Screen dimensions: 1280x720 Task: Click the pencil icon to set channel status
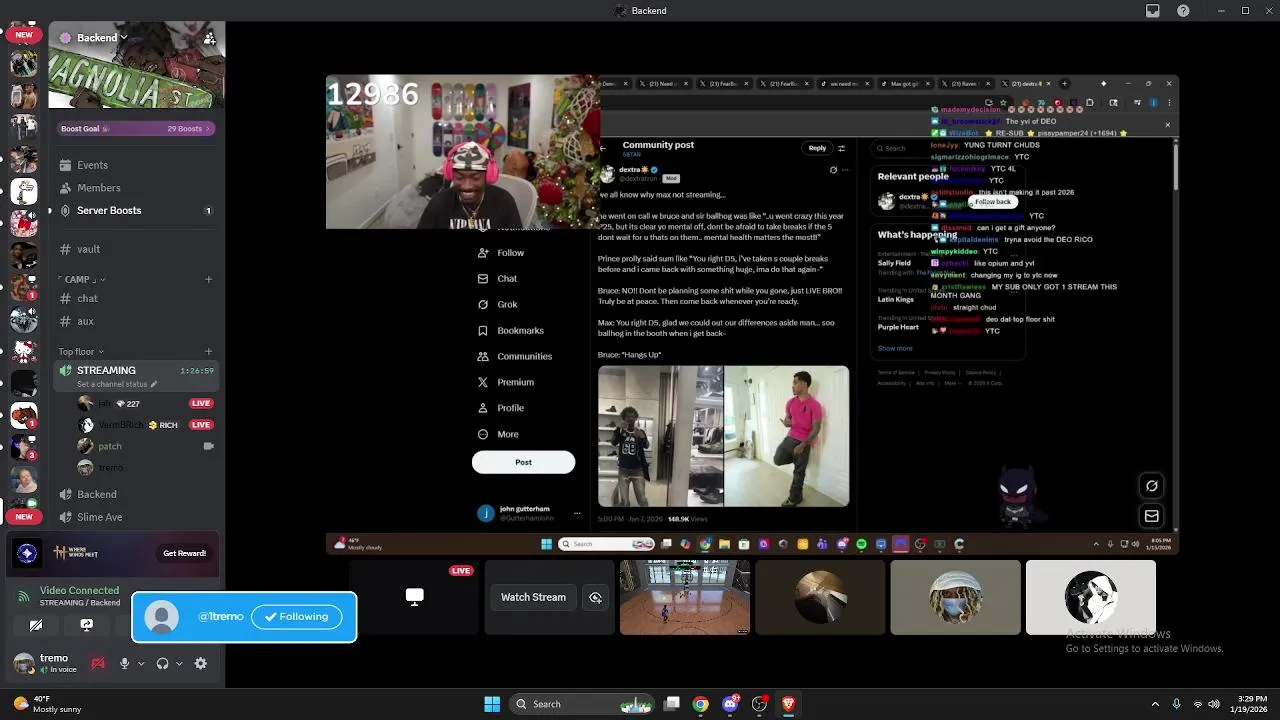(x=155, y=384)
